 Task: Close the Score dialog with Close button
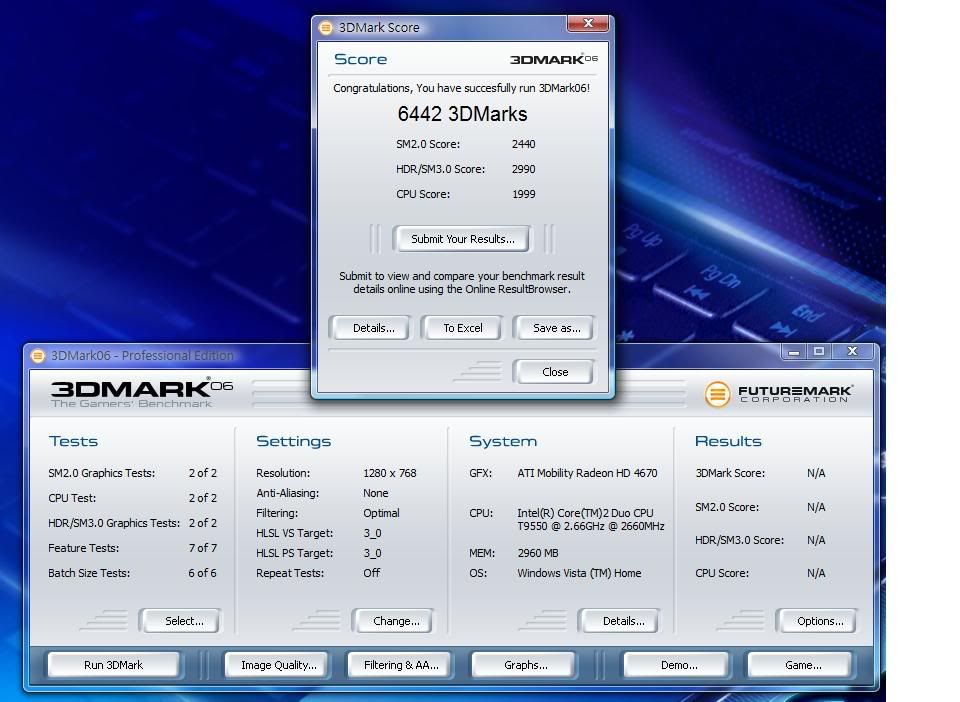pyautogui.click(x=554, y=372)
